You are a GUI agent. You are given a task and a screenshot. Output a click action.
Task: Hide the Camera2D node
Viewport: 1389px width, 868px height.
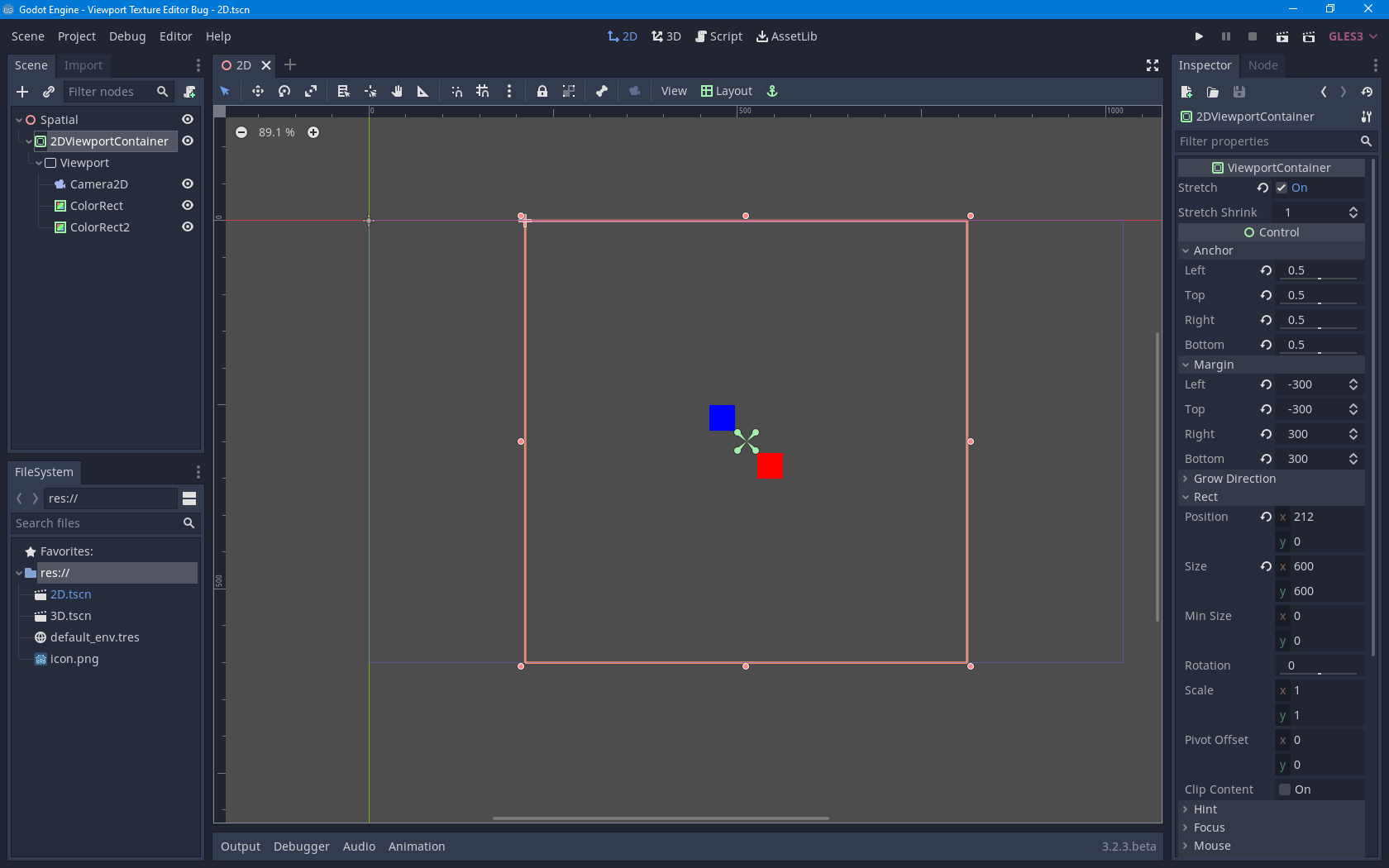(188, 184)
